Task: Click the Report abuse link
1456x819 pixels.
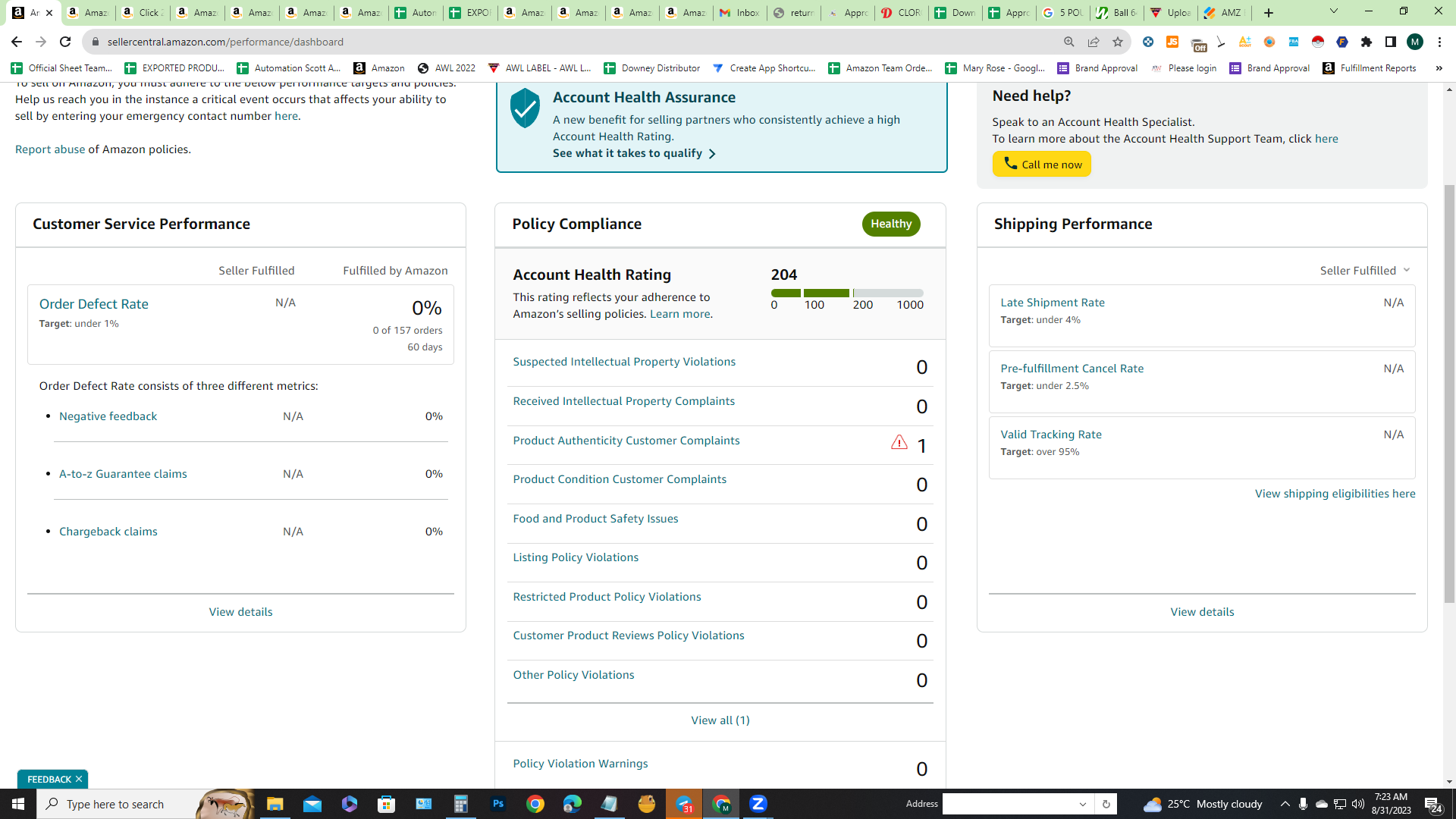Action: click(x=50, y=149)
